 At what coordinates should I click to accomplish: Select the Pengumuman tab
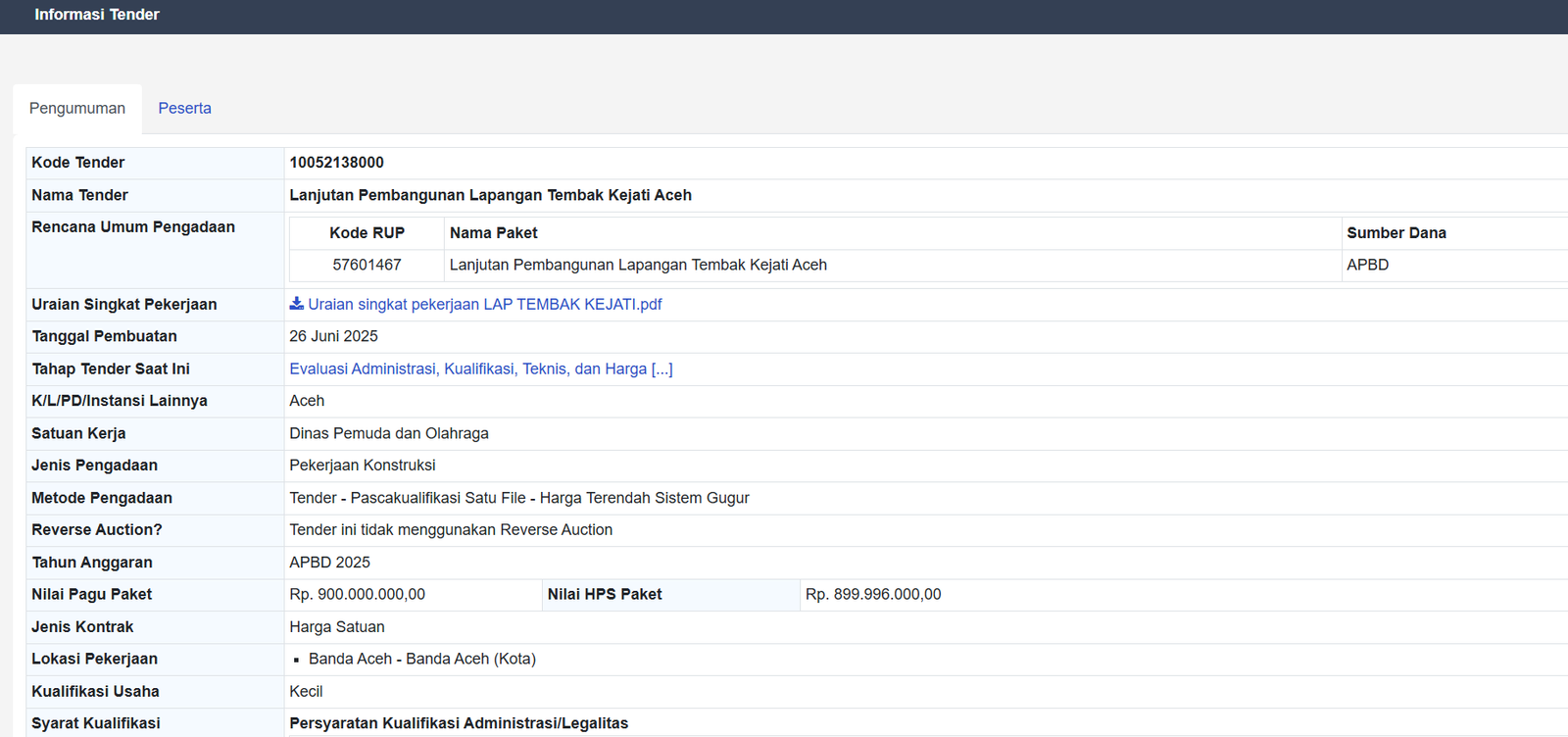click(77, 109)
